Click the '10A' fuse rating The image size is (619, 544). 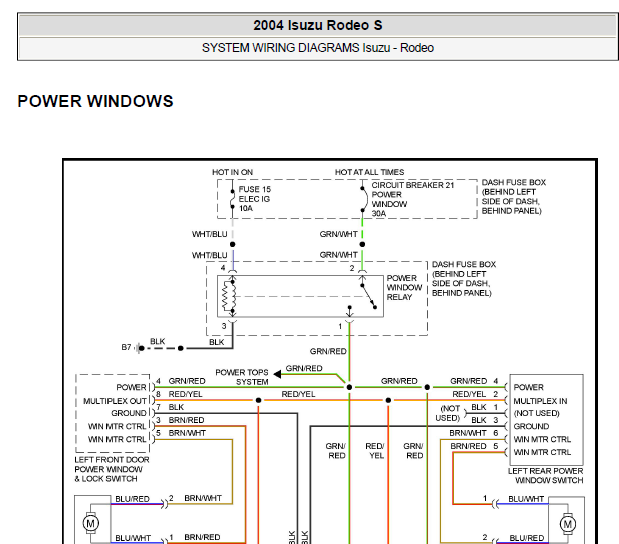point(246,208)
